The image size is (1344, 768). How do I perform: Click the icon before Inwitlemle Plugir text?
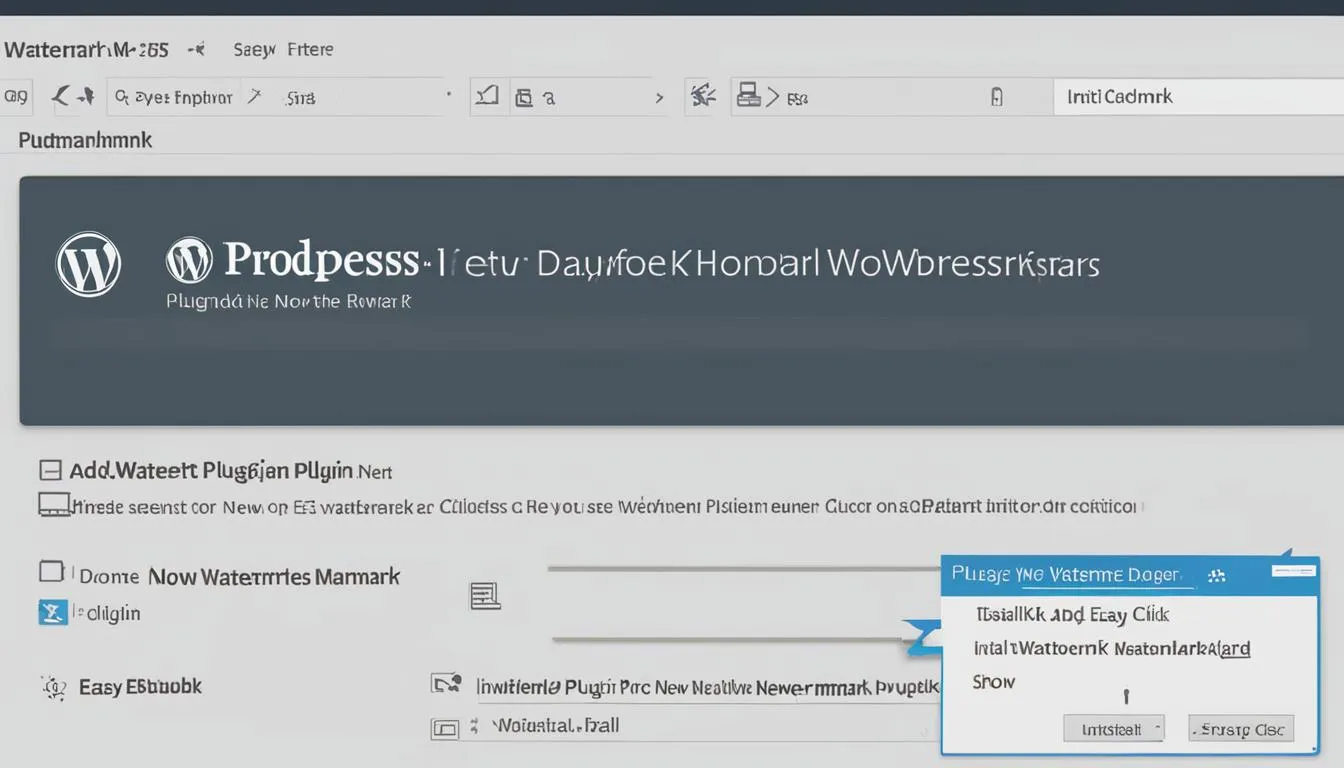point(446,684)
